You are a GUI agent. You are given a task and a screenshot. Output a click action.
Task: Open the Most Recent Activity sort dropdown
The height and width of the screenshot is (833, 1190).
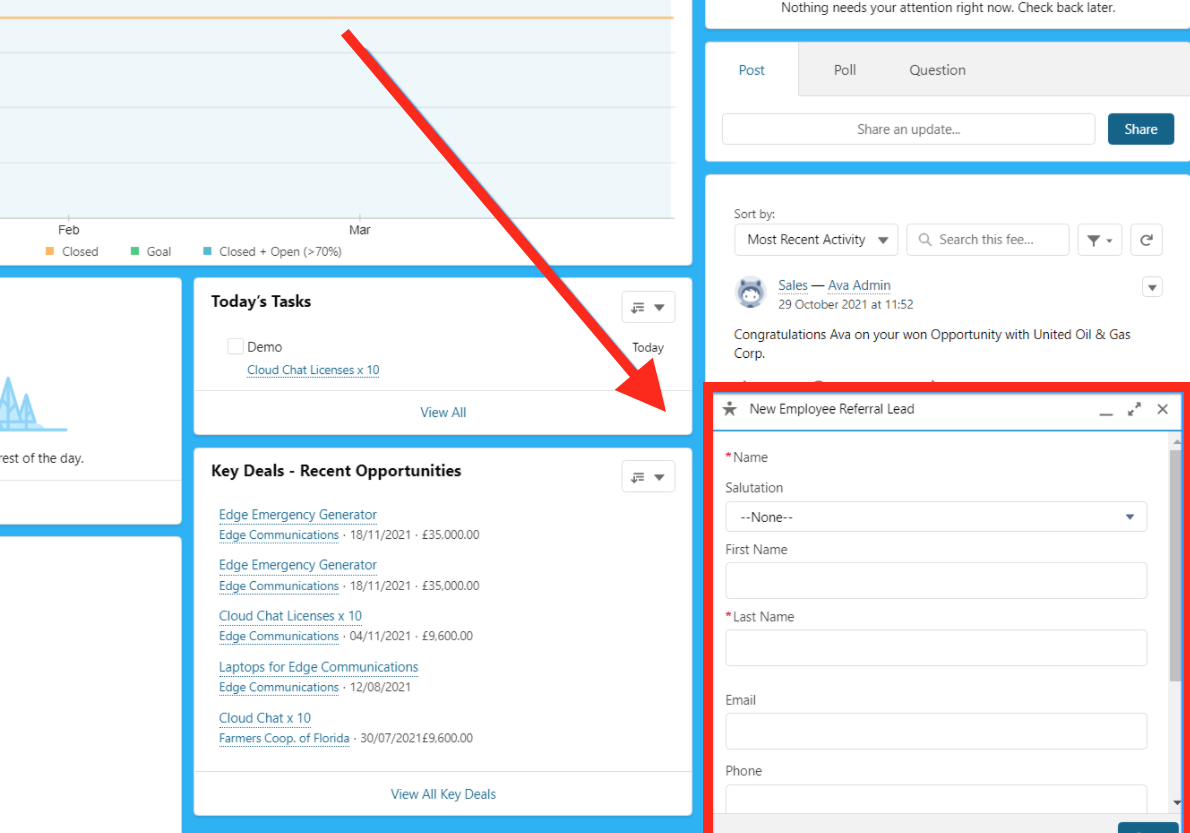click(x=816, y=240)
